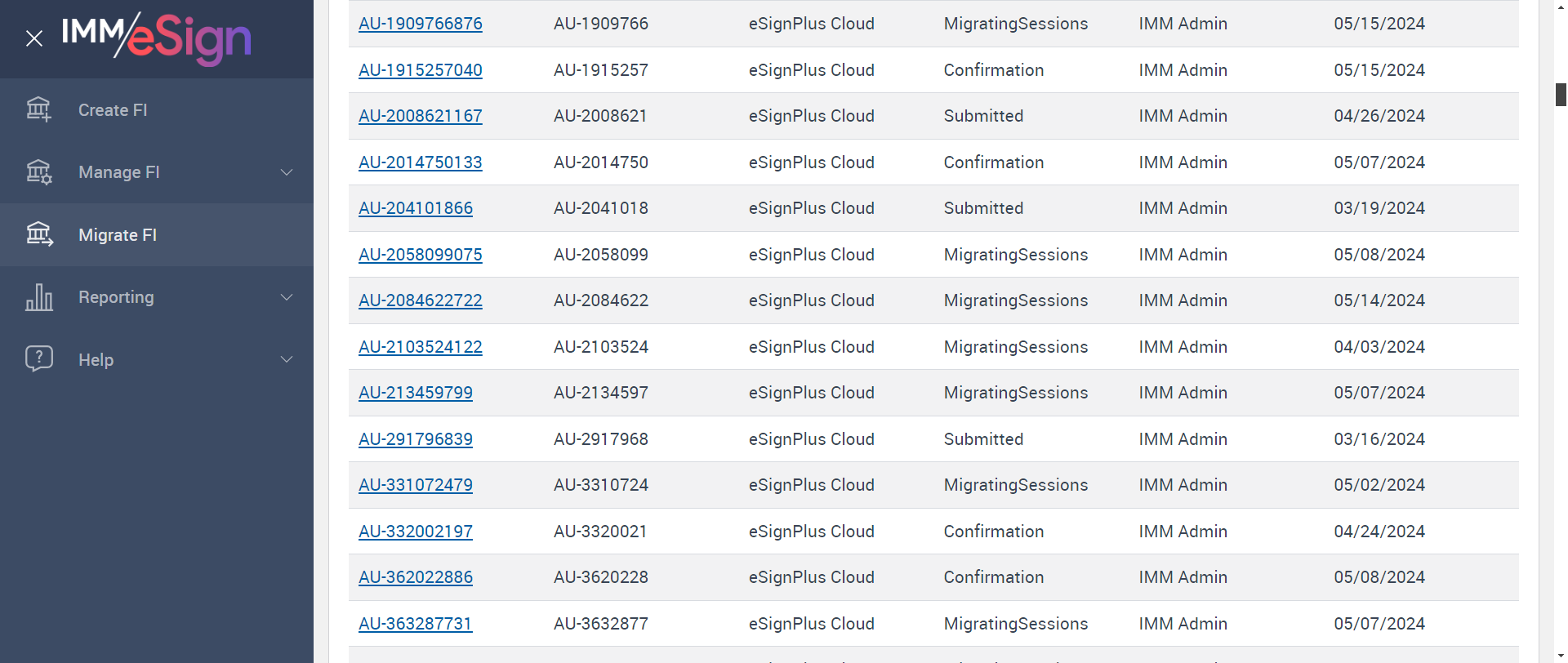Click the Help question bubble icon
The width and height of the screenshot is (1568, 663).
pyautogui.click(x=38, y=359)
